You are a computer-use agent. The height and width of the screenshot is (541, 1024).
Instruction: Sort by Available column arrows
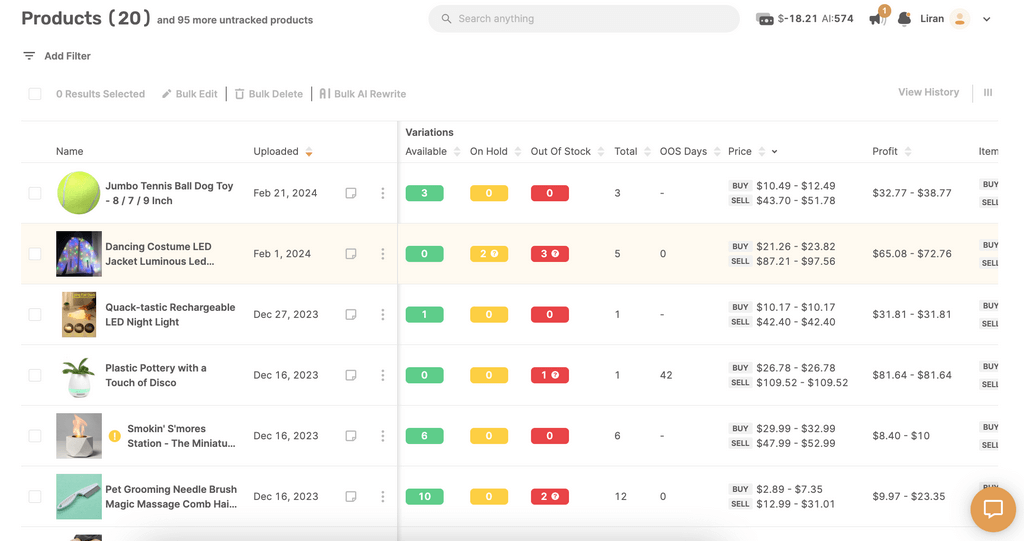coord(456,152)
